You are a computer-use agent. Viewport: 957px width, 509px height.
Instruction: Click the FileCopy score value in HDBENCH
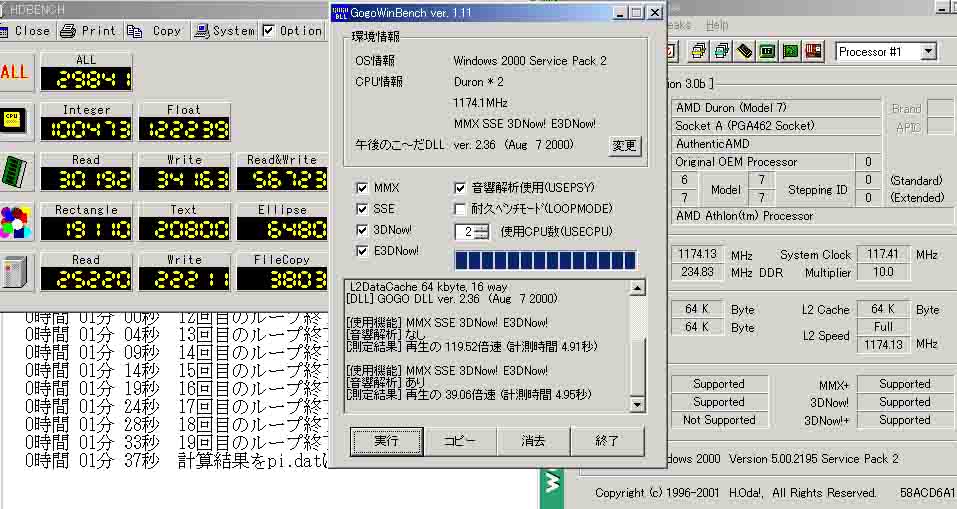(x=282, y=279)
